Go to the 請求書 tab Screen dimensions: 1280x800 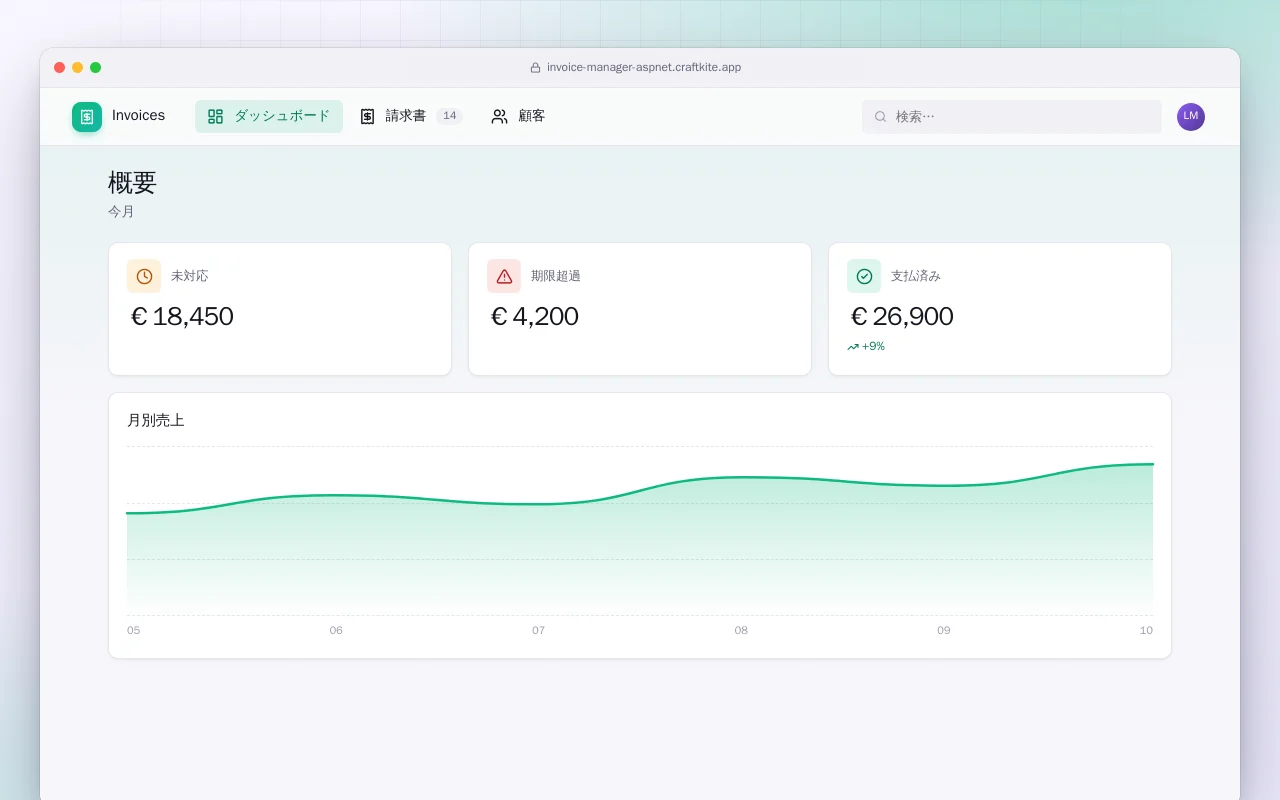411,116
